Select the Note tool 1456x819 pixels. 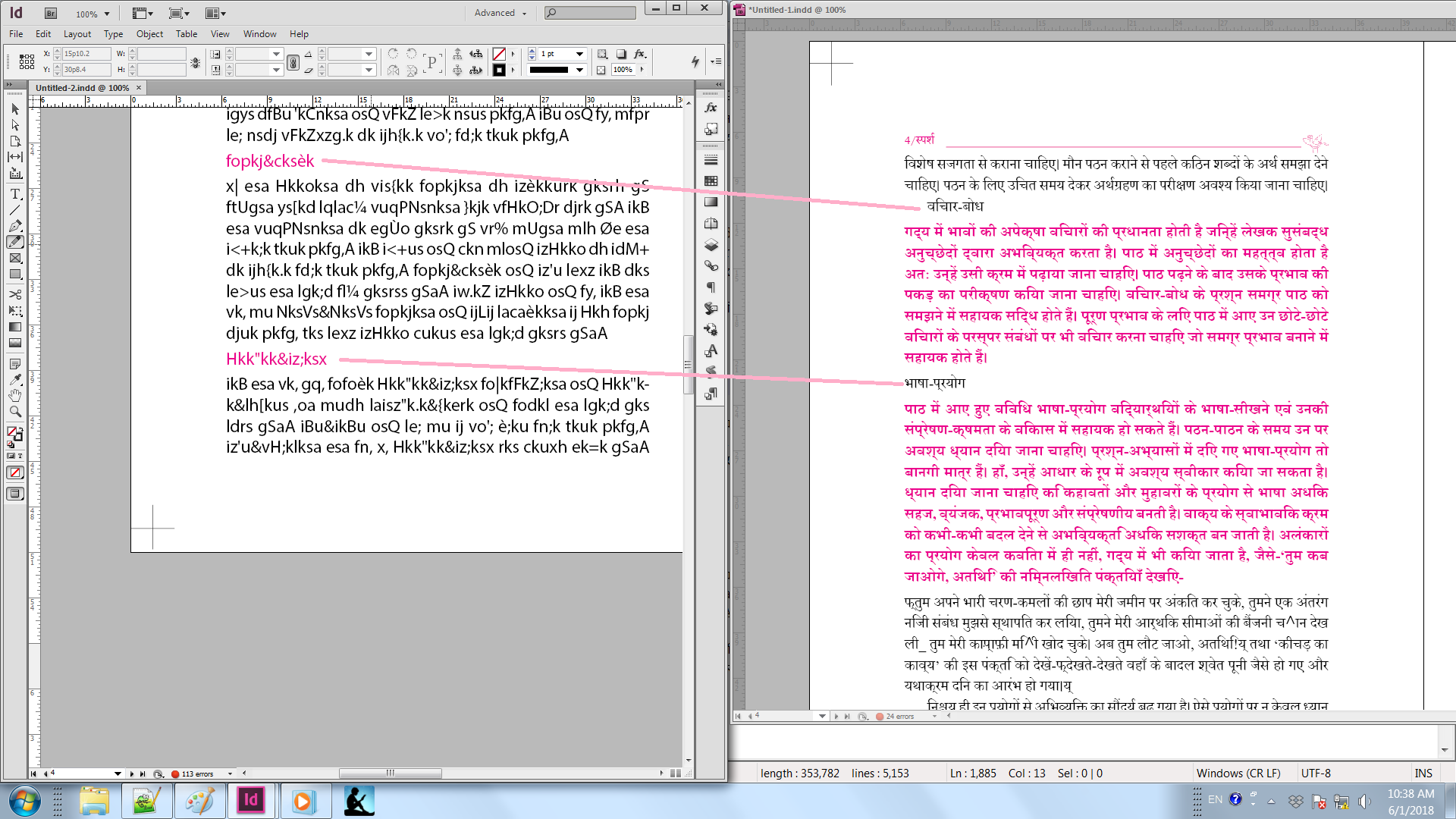[15, 364]
